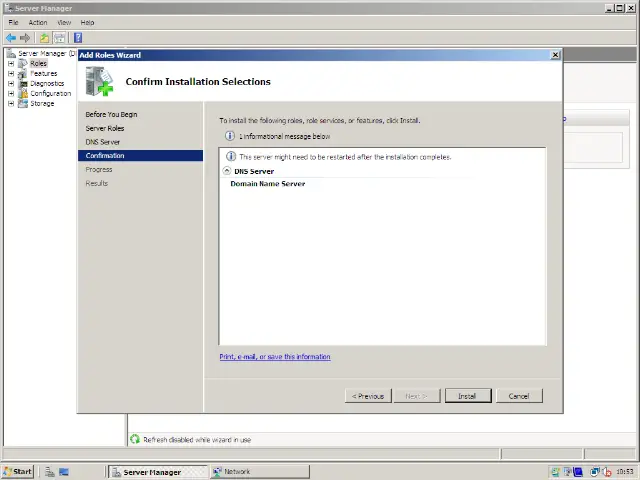Image resolution: width=640 pixels, height=480 pixels.
Task: Select Configuration in the console tree
Action: [51, 93]
